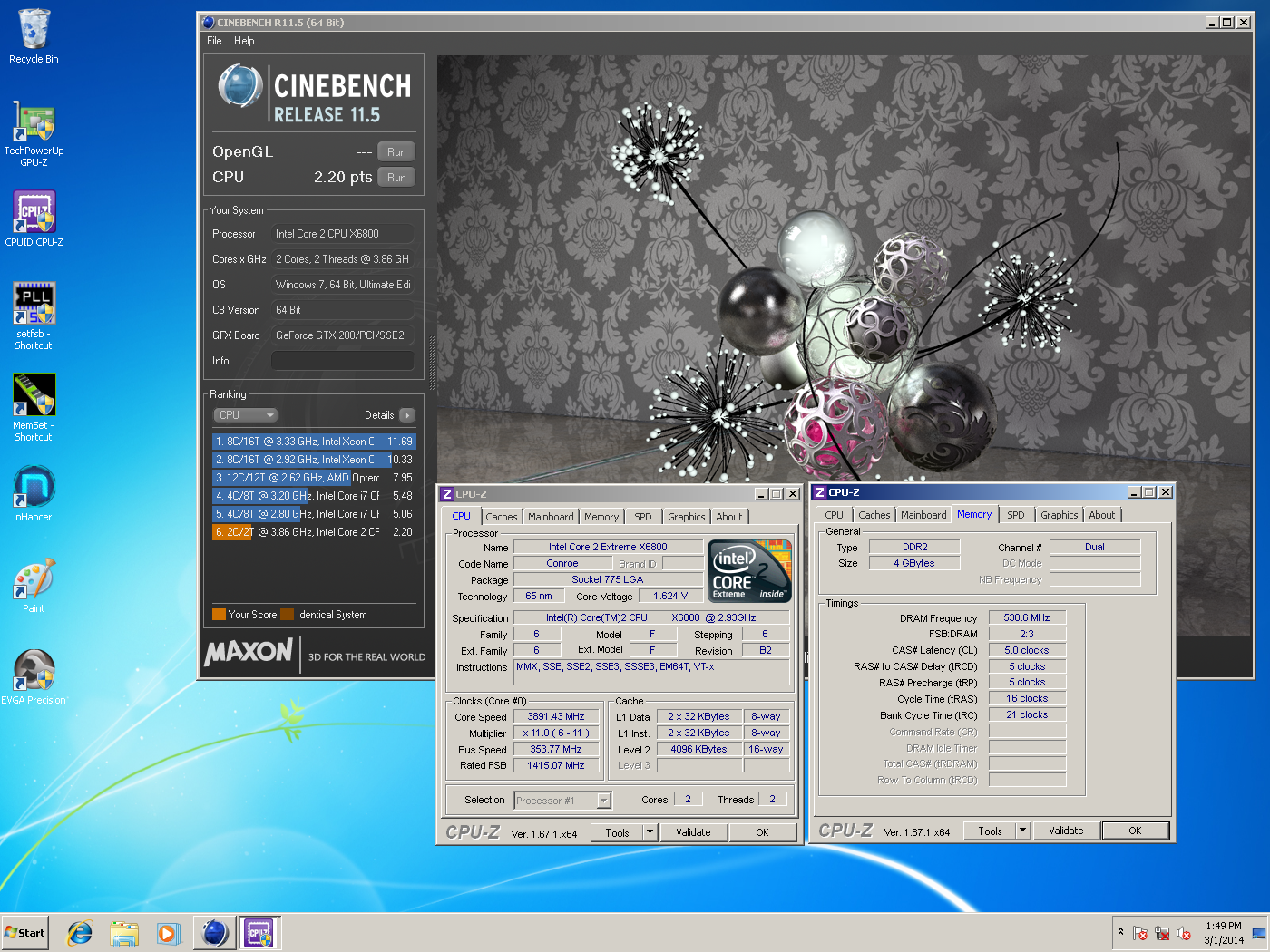Open Internet Explorer from the taskbar

81,932
